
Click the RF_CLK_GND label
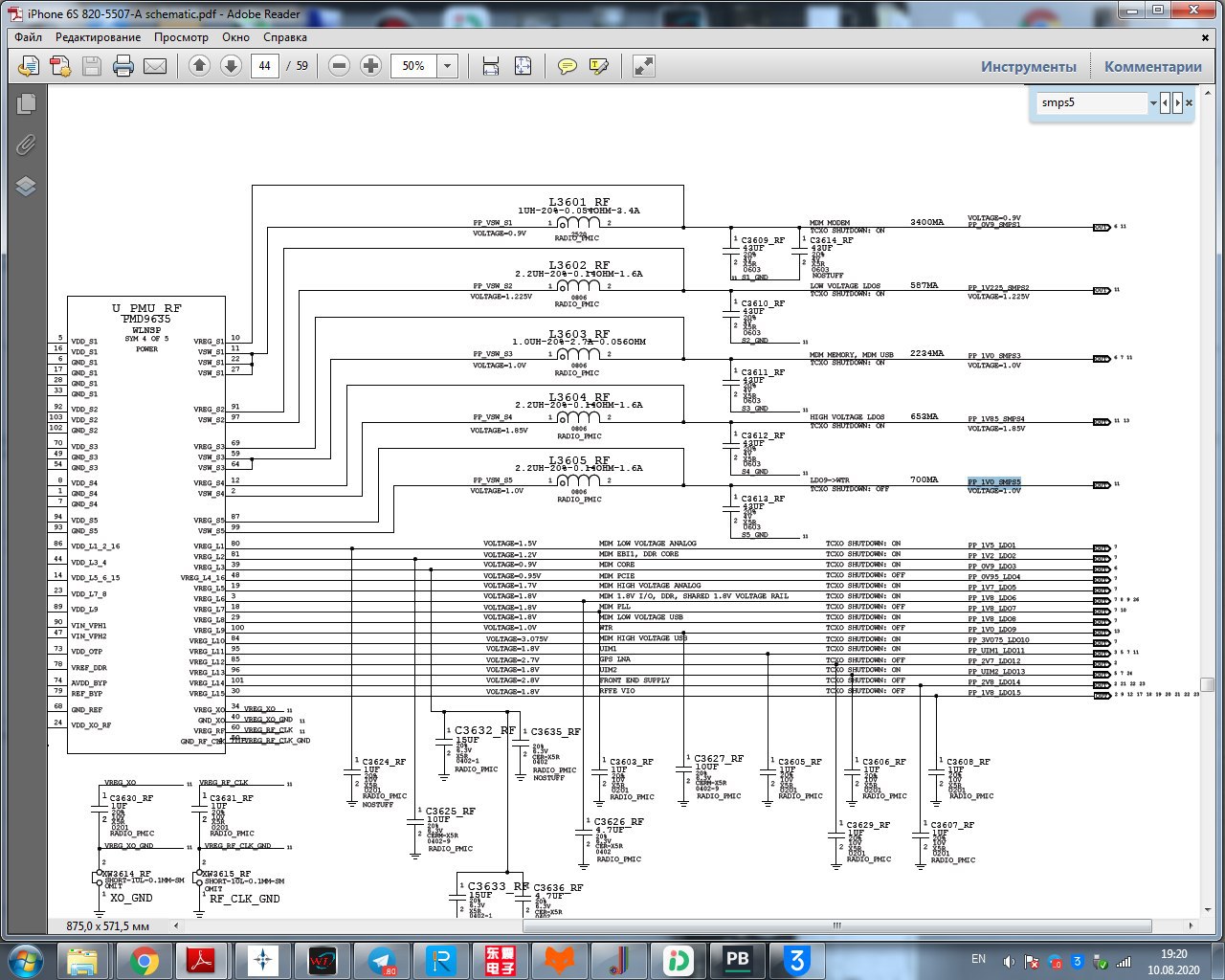tap(245, 899)
